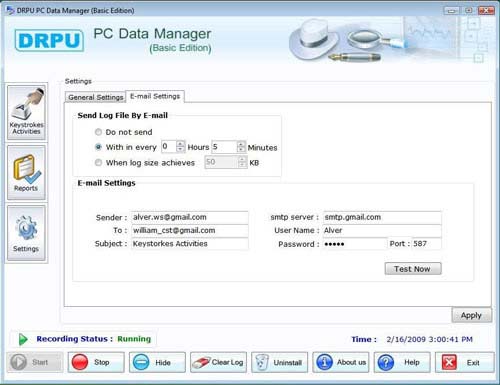The height and width of the screenshot is (385, 500).
Task: Click the green Recording Status play icon
Action: (x=23, y=339)
